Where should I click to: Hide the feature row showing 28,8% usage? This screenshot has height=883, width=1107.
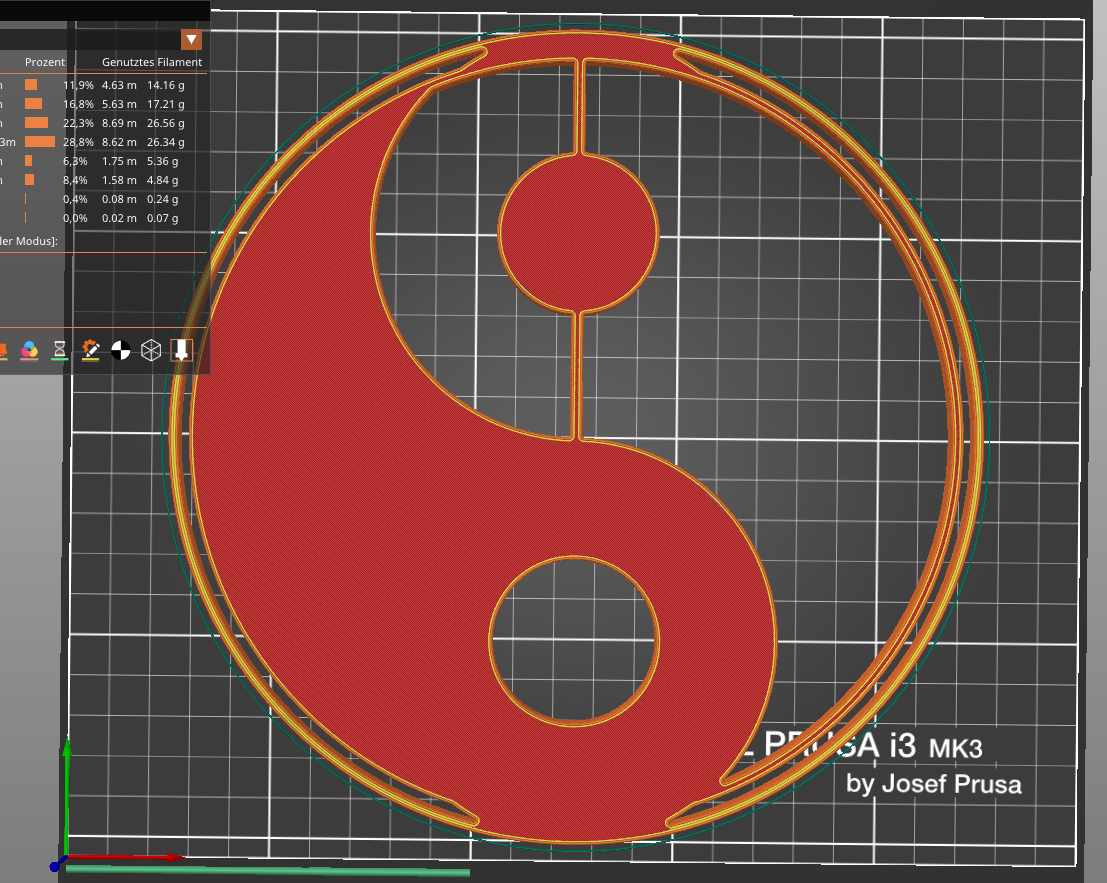click(x=103, y=142)
